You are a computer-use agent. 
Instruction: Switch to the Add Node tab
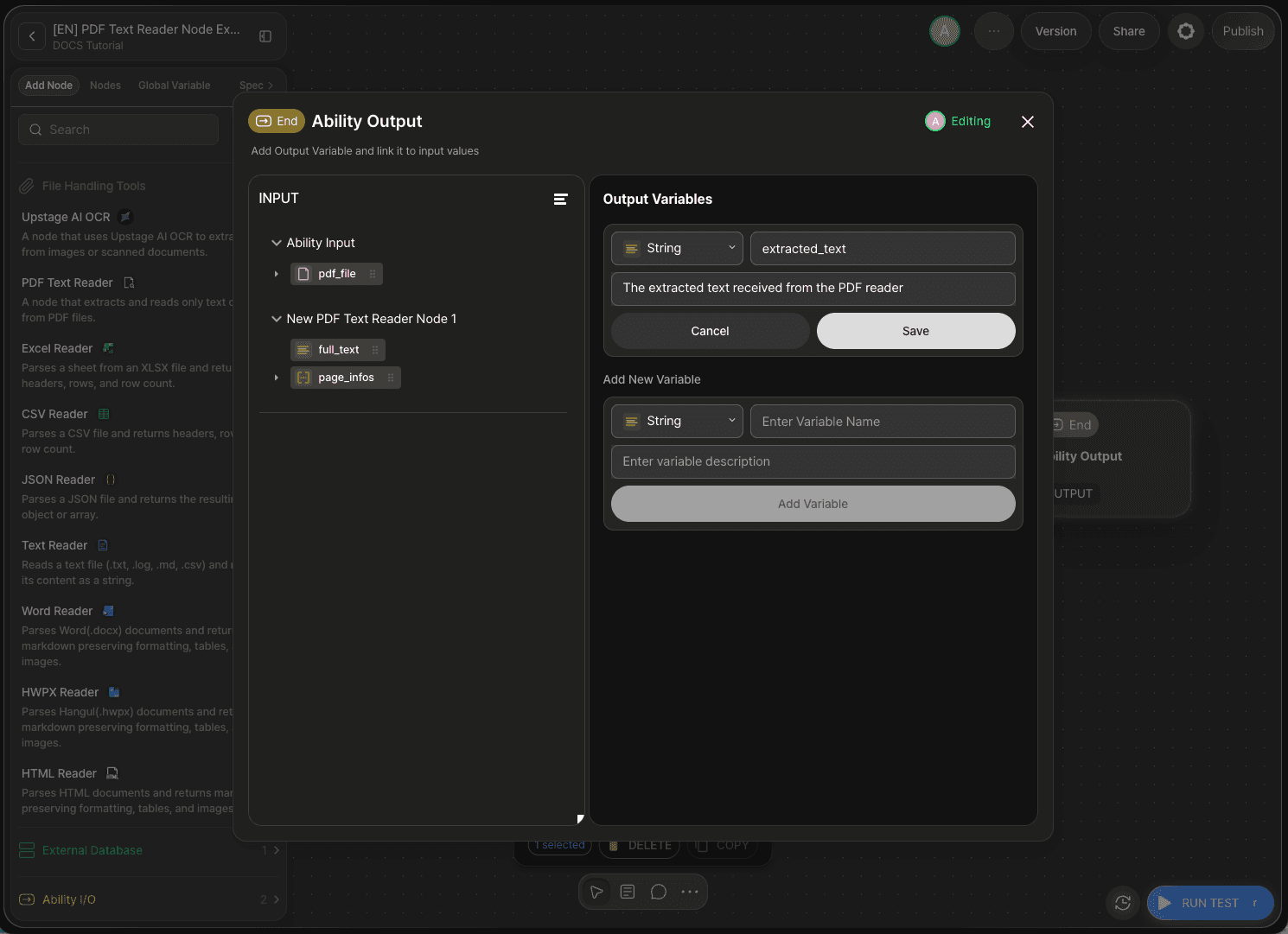[x=48, y=86]
